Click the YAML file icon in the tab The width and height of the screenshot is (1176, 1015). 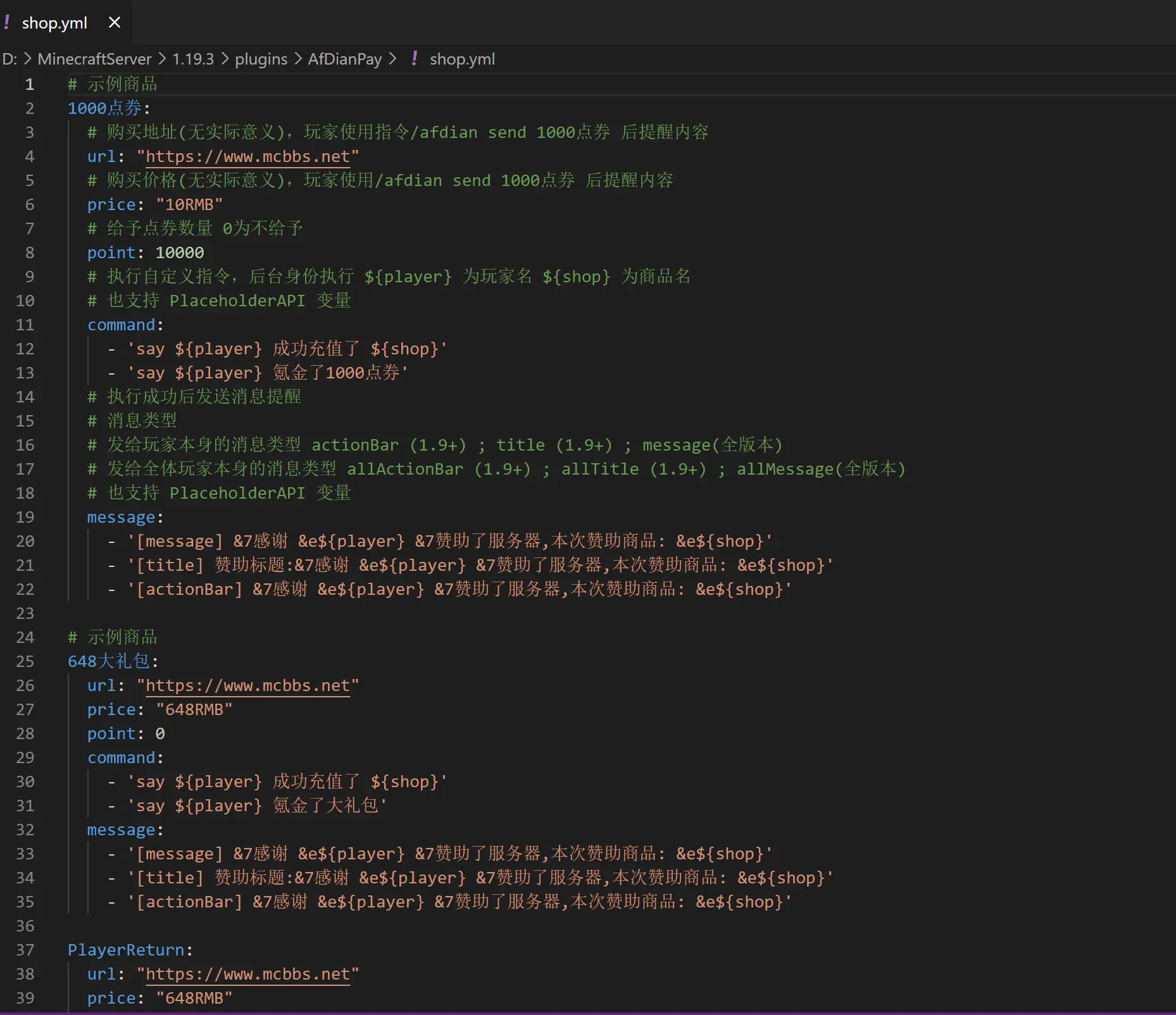tap(7, 23)
